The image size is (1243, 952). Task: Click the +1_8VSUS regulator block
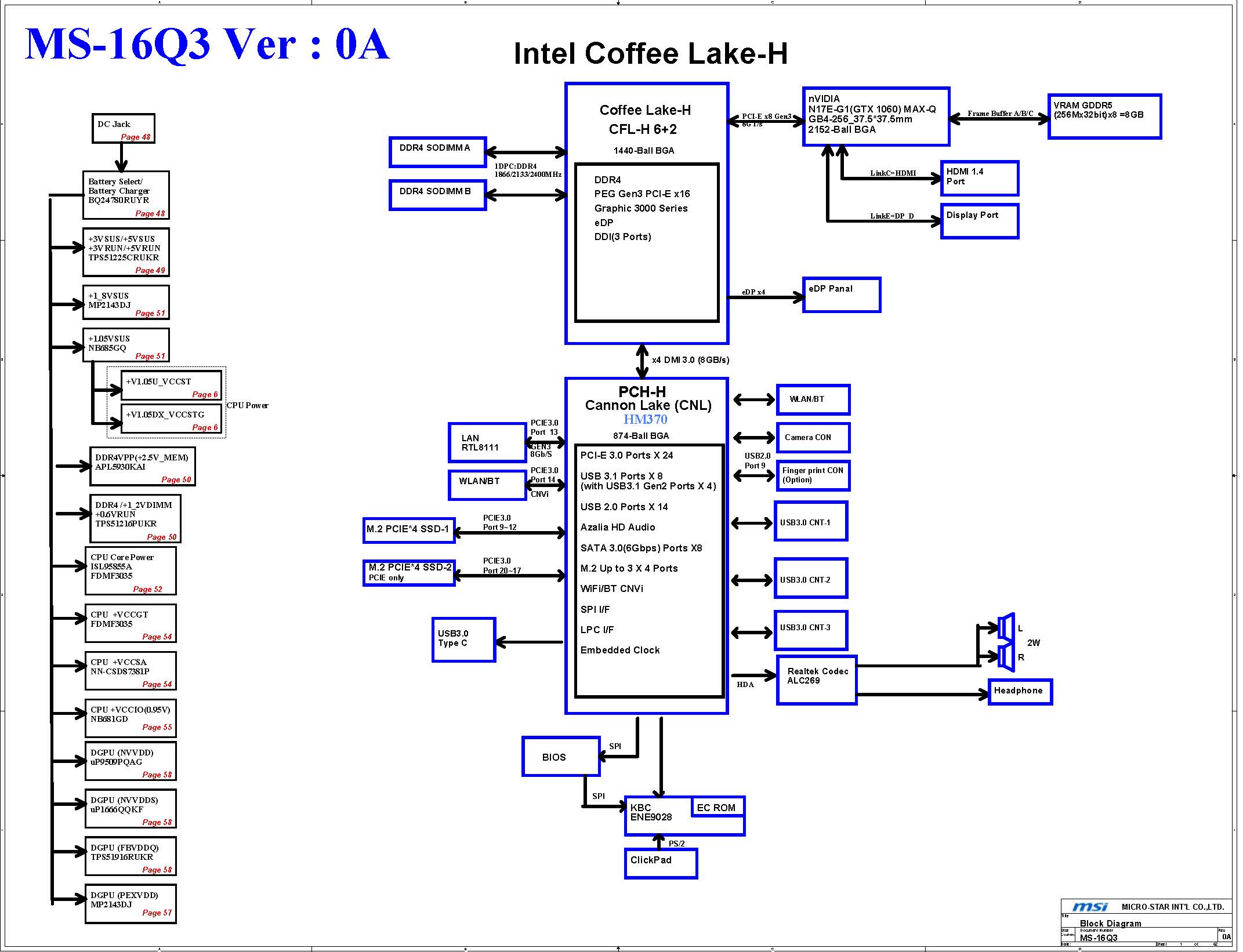point(126,302)
